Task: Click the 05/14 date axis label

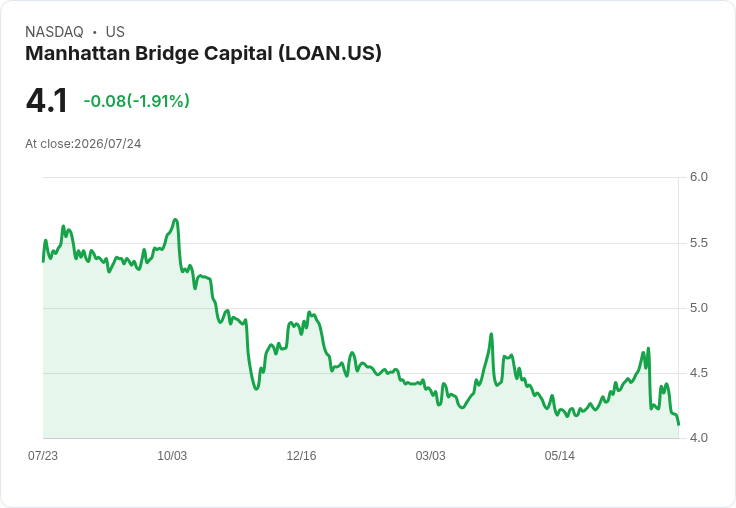Action: [560, 455]
